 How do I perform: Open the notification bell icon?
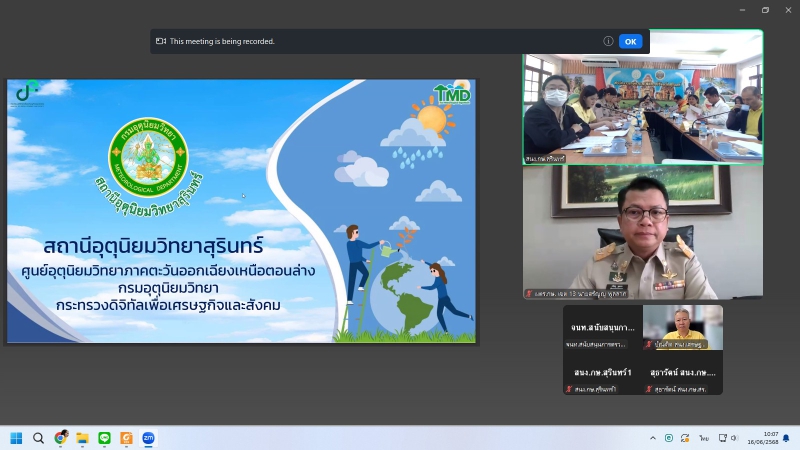pos(786,438)
